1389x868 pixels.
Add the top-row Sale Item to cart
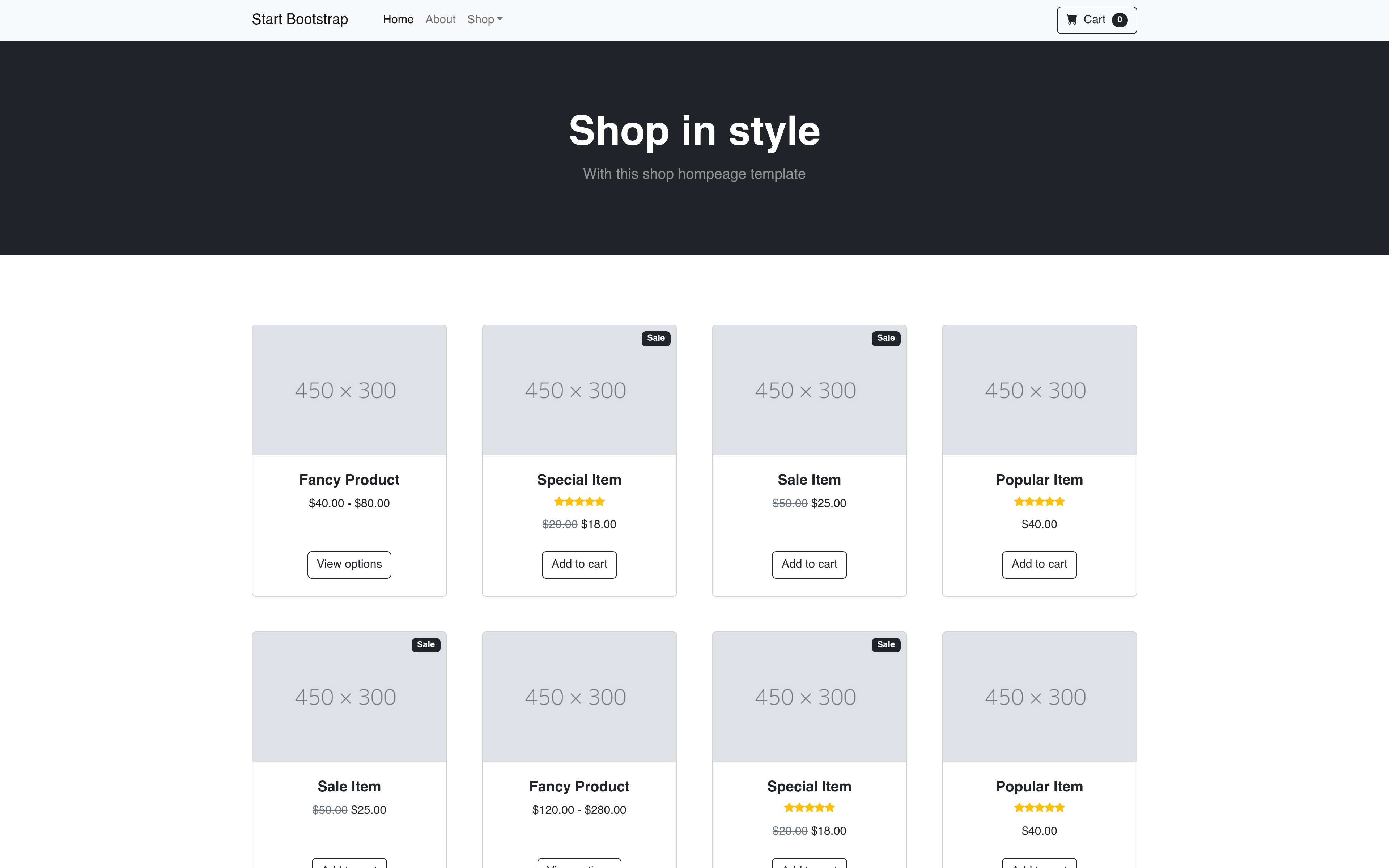point(809,564)
